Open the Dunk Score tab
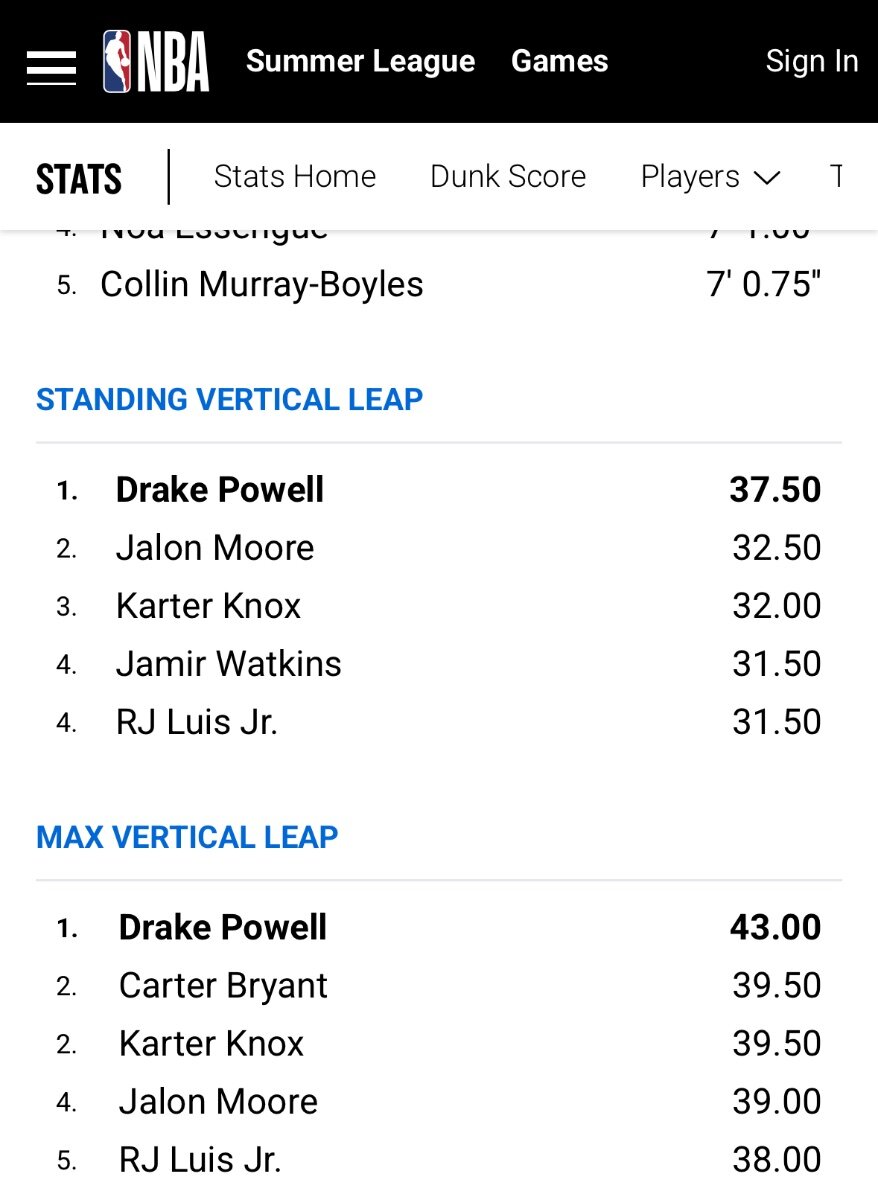The width and height of the screenshot is (878, 1200). click(508, 177)
